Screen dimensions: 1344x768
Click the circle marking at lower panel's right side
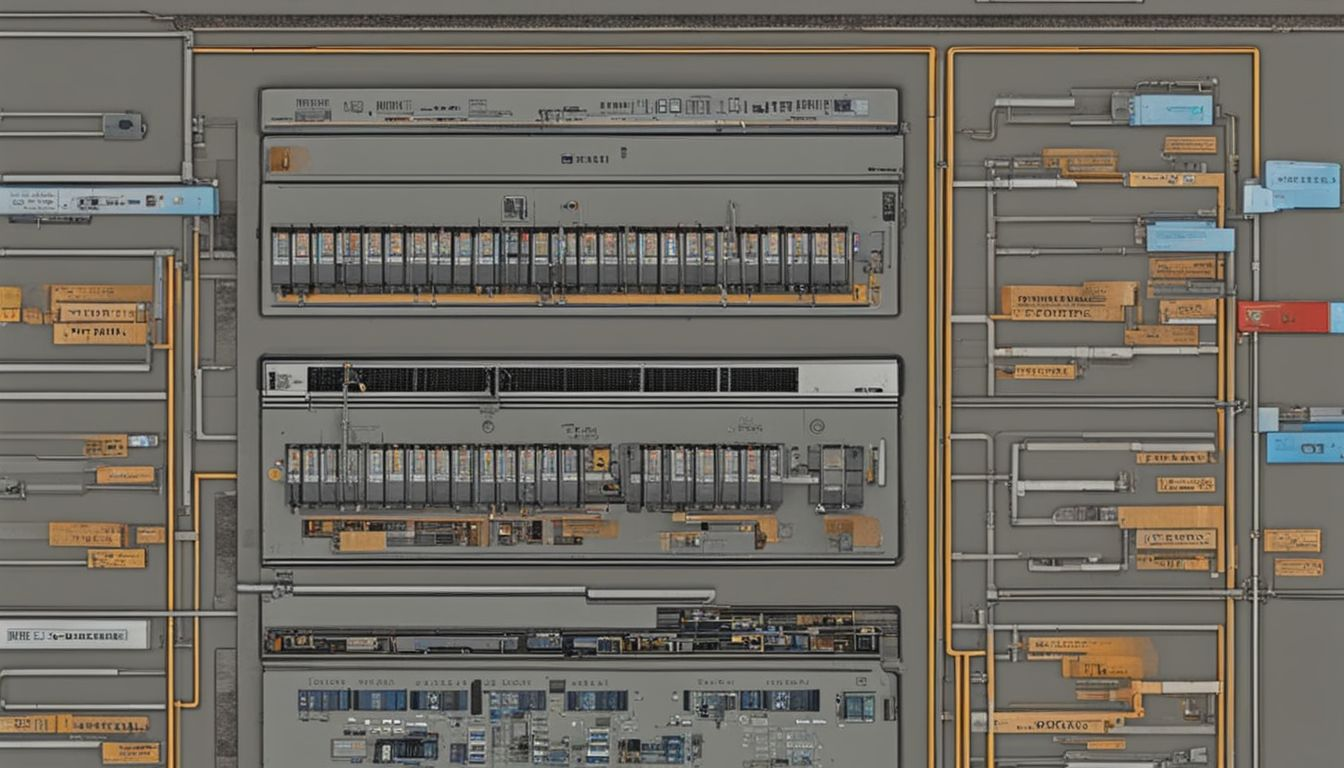(817, 425)
